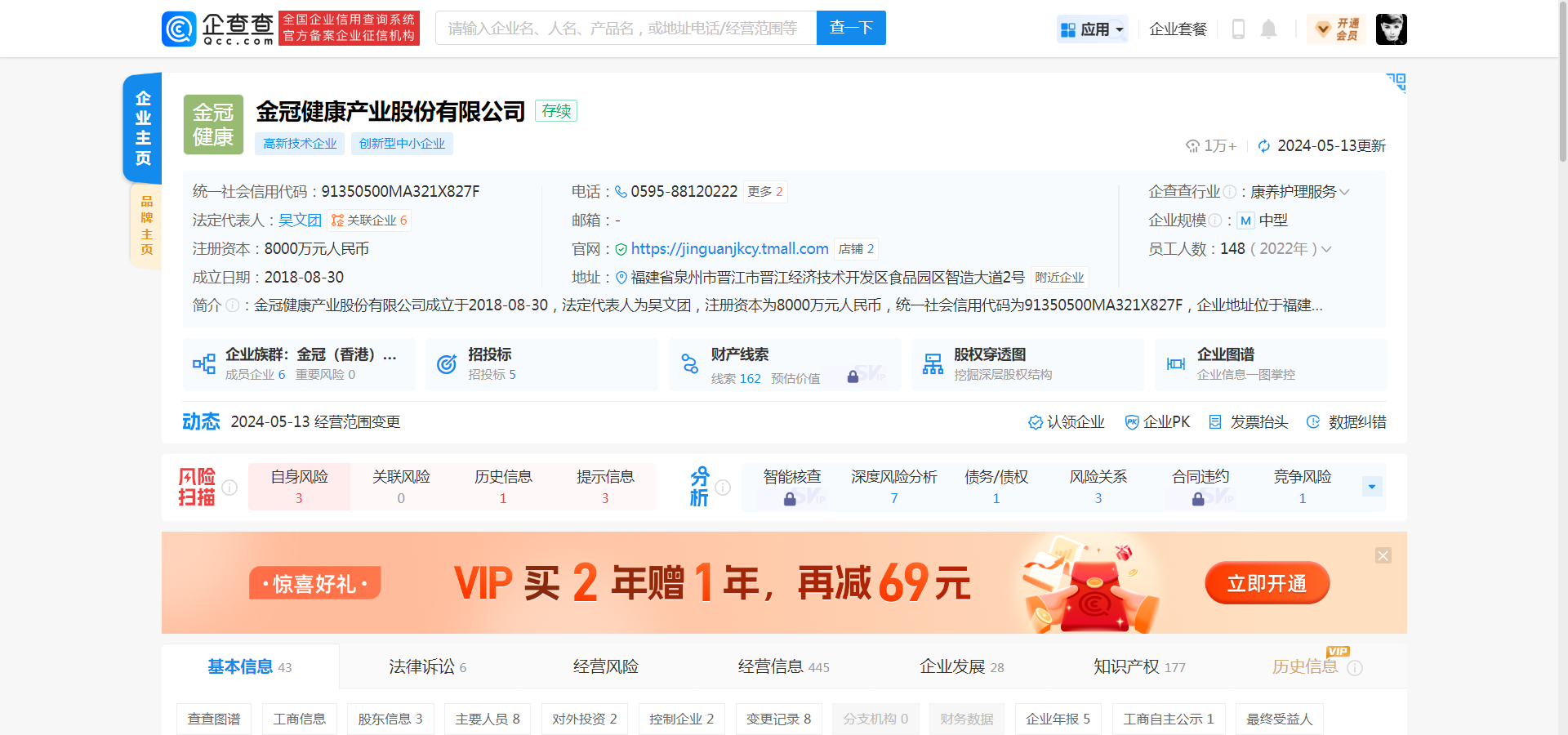Open the jinguanjkcy.tmall.com website link
1568x735 pixels.
(x=729, y=249)
